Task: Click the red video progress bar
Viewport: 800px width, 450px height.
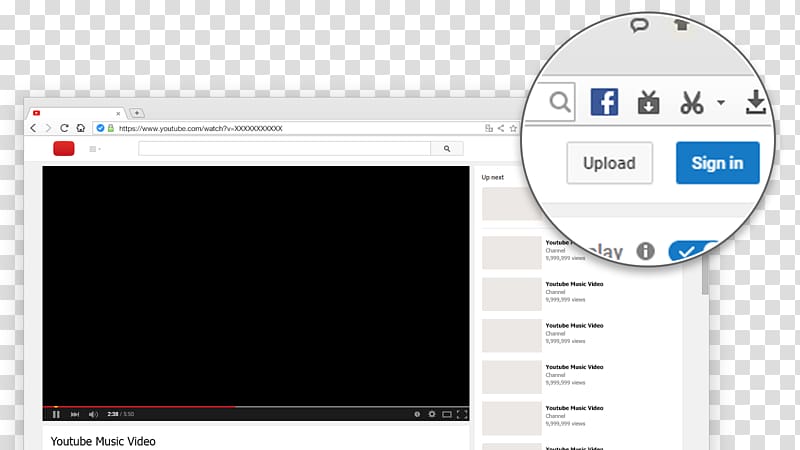Action: coord(139,407)
